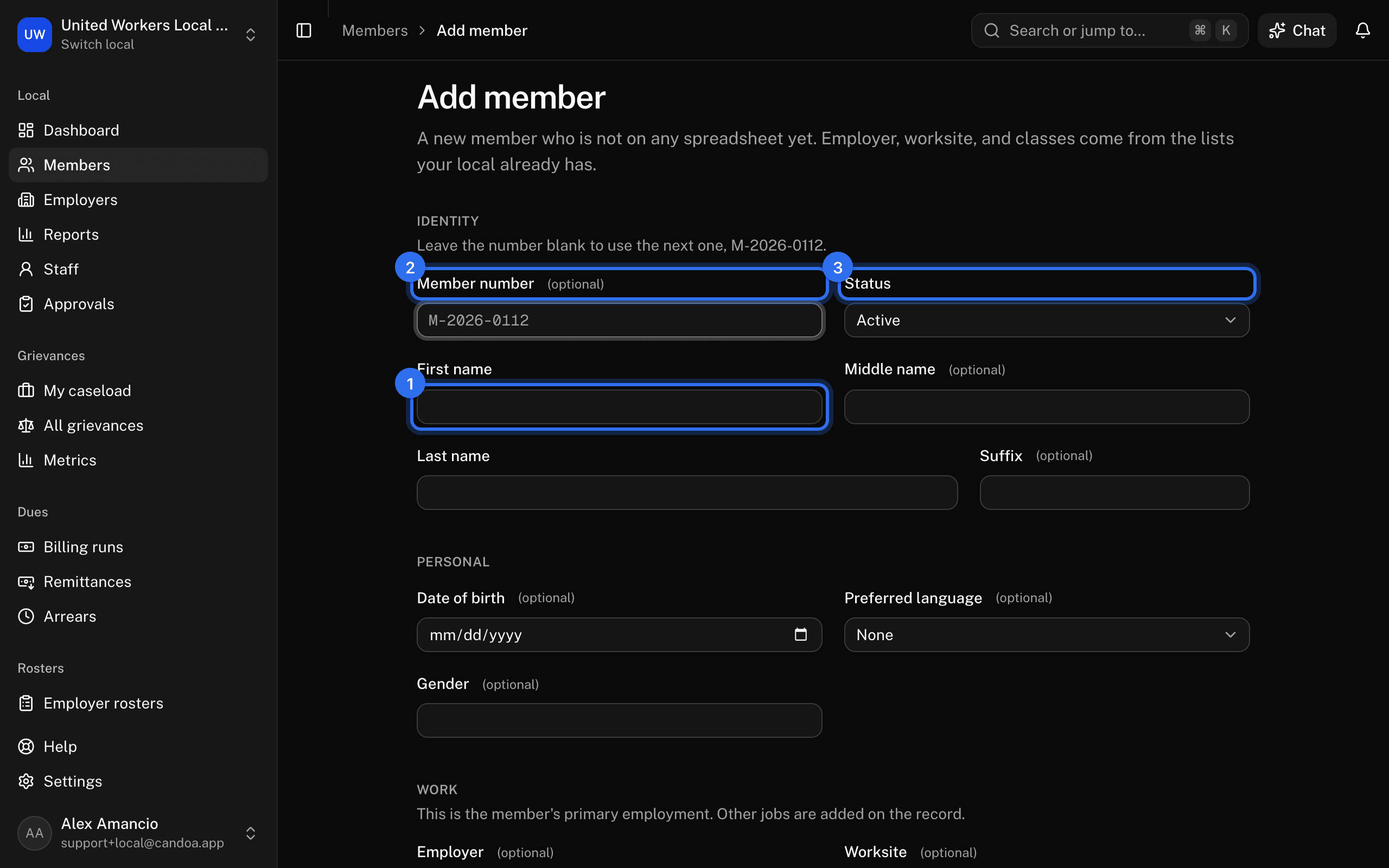The image size is (1389, 868).
Task: Open the Dashboard page
Action: coord(138,130)
